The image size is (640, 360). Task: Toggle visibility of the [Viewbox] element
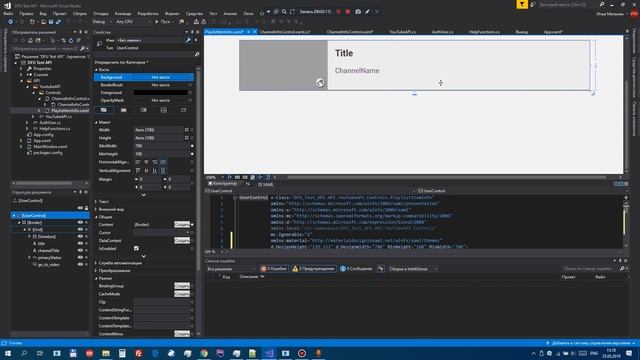pos(80,236)
